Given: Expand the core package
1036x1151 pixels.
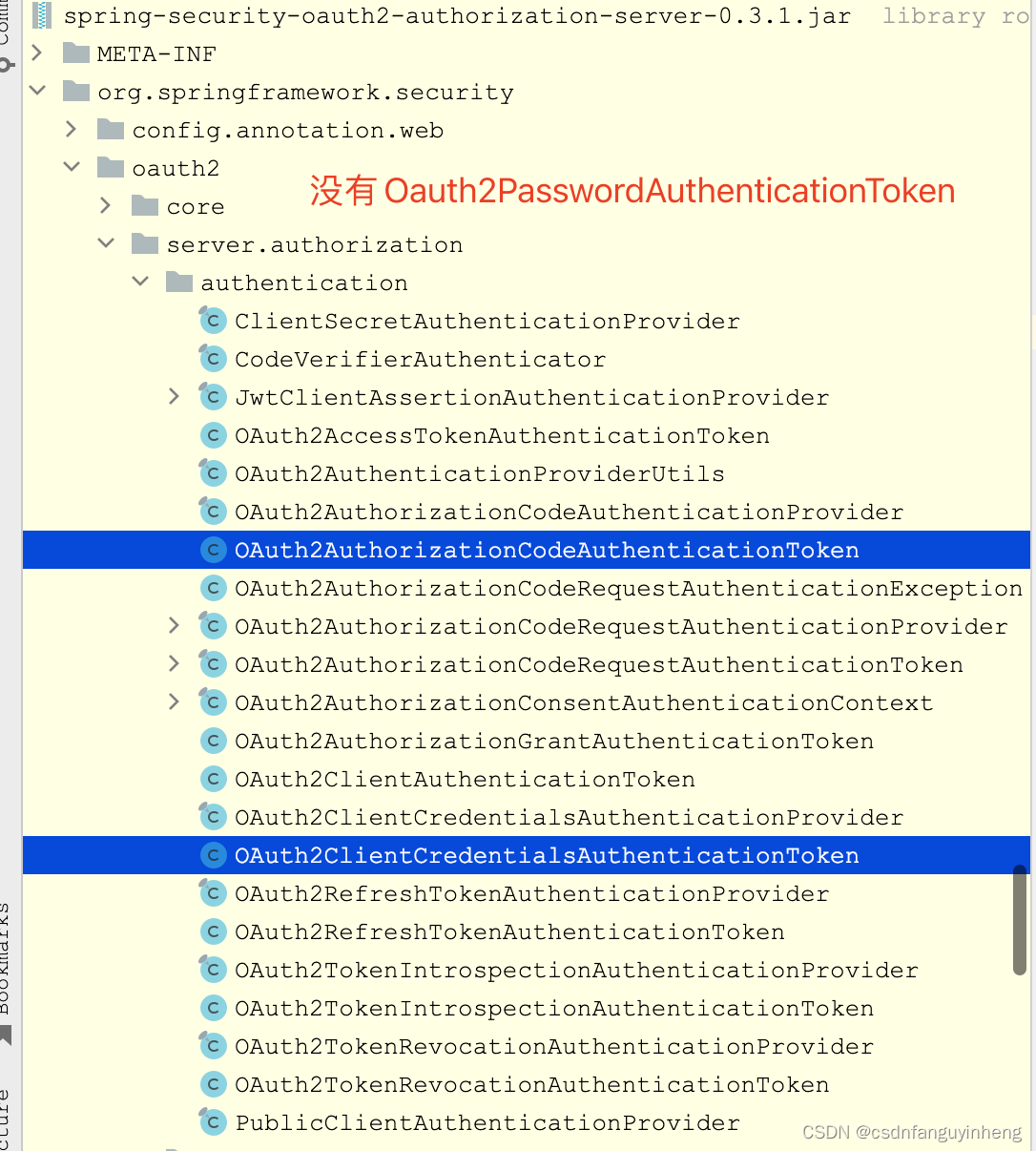Looking at the screenshot, I should (x=106, y=205).
